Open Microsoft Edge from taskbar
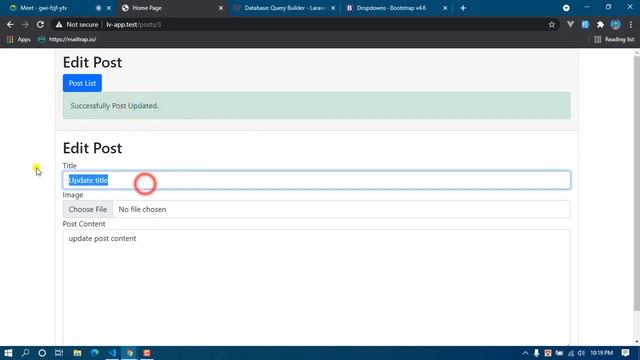 (x=95, y=353)
